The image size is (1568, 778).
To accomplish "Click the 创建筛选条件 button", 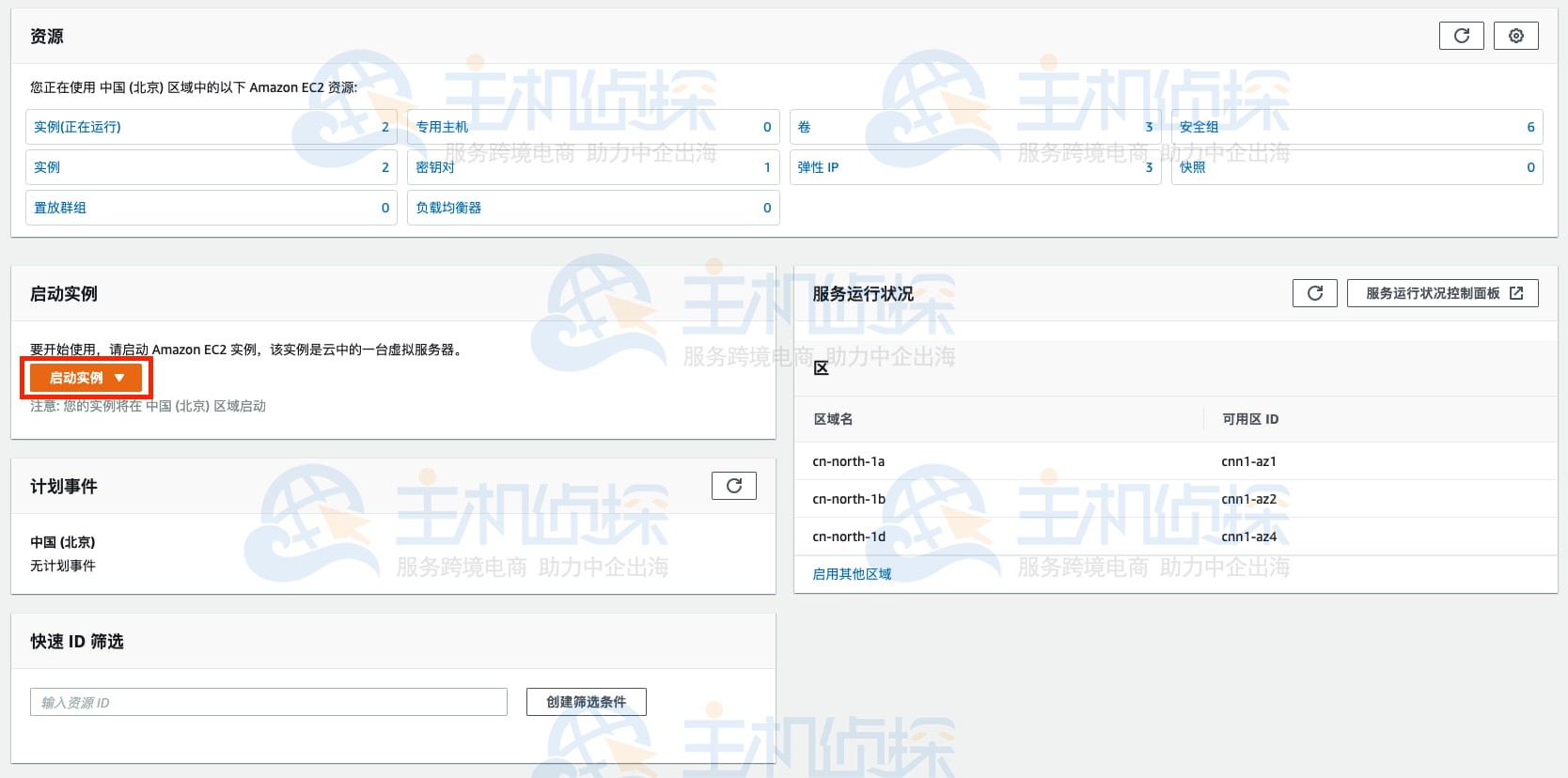I will click(586, 702).
